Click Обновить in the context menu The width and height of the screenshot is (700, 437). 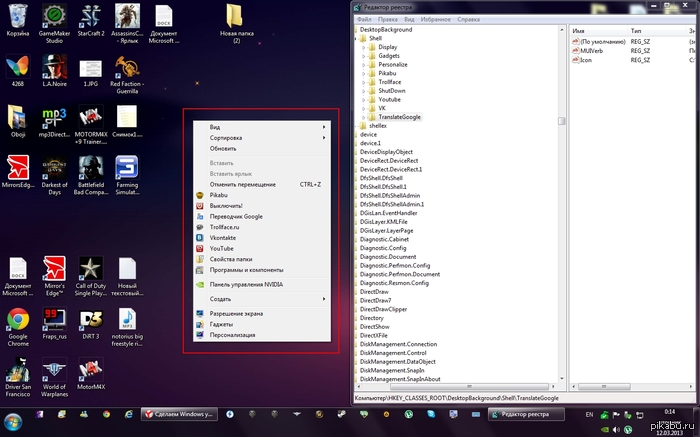[x=223, y=148]
